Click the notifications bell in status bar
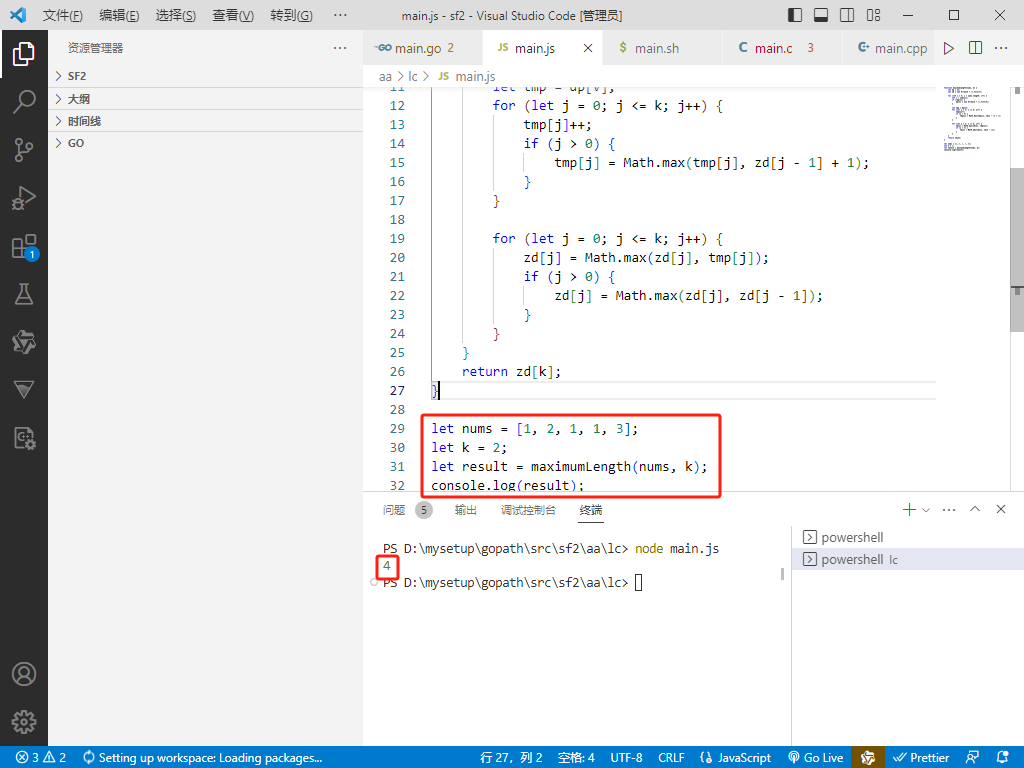This screenshot has width=1024, height=768. pos(1003,758)
